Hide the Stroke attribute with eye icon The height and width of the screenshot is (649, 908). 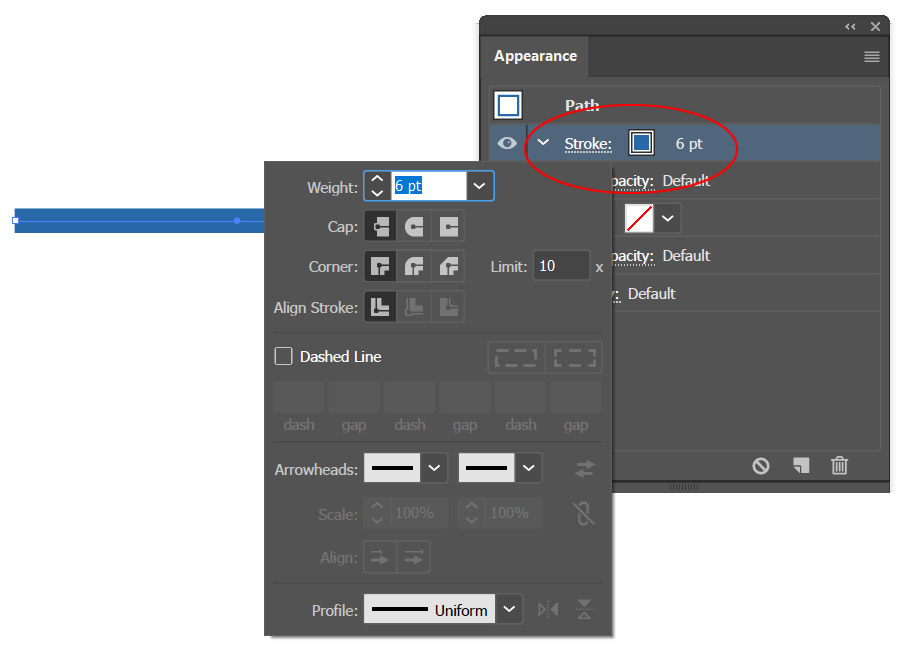pos(507,143)
